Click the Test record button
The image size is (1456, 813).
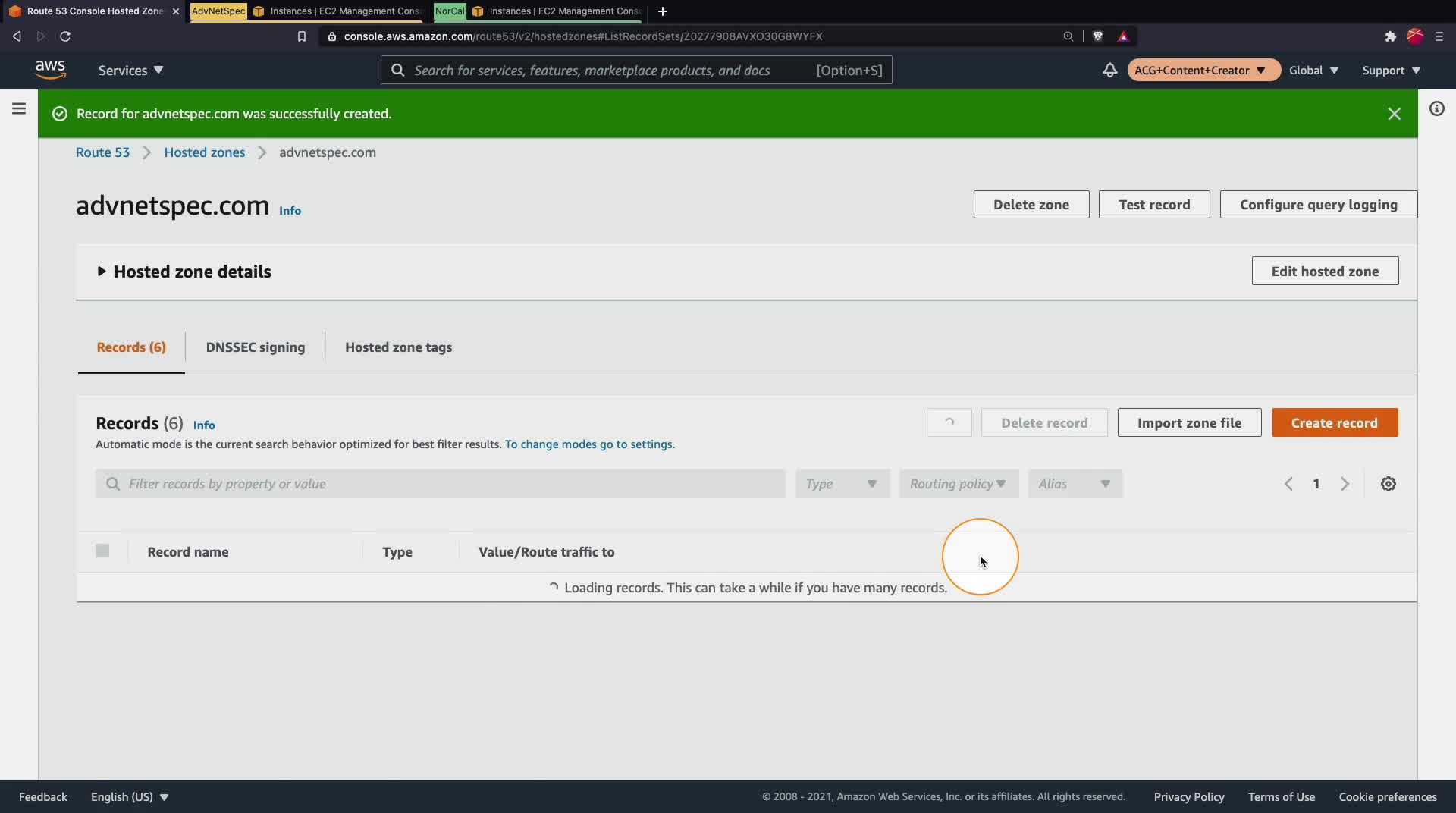(1154, 205)
